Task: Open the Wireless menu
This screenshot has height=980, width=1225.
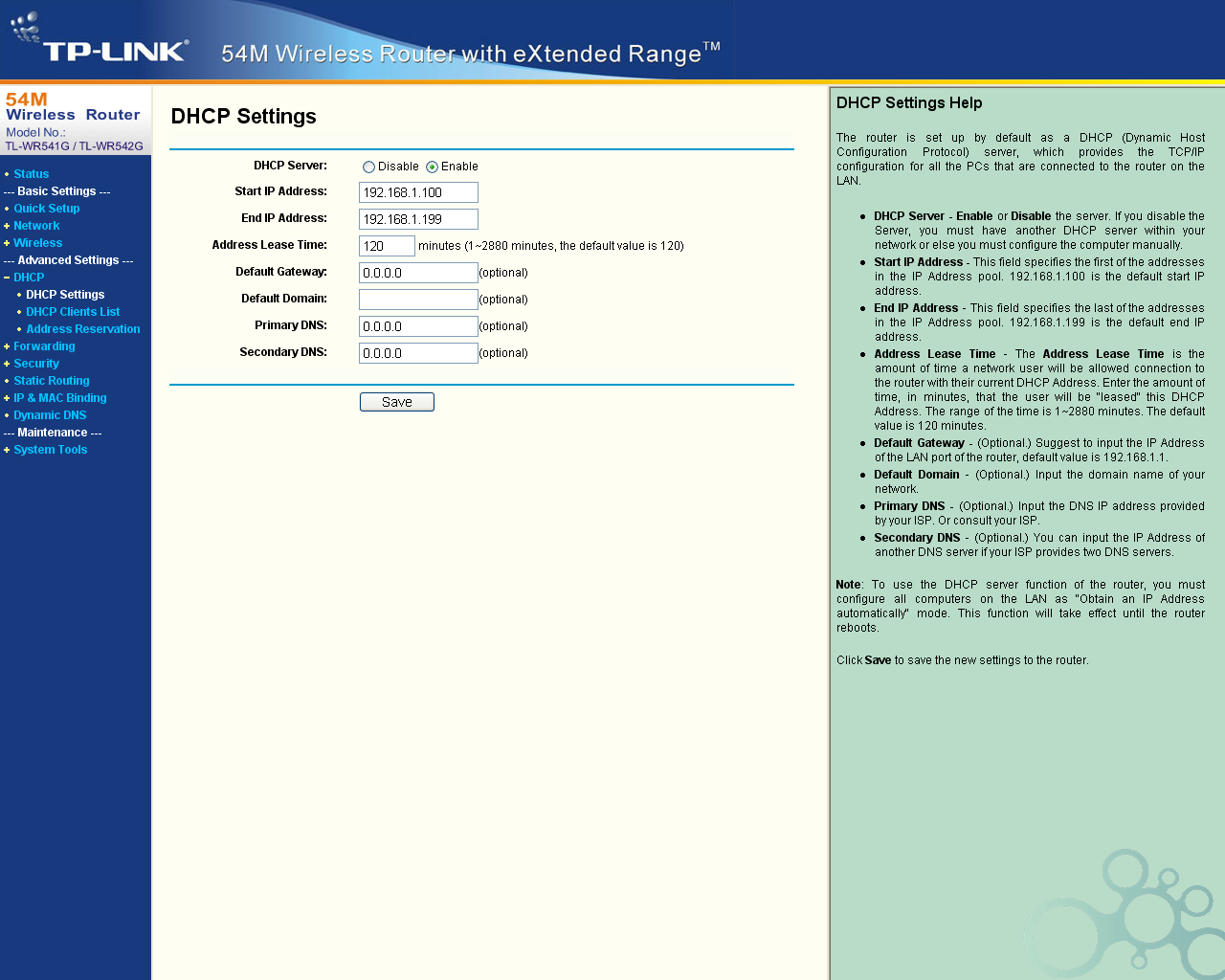Action: coord(38,243)
